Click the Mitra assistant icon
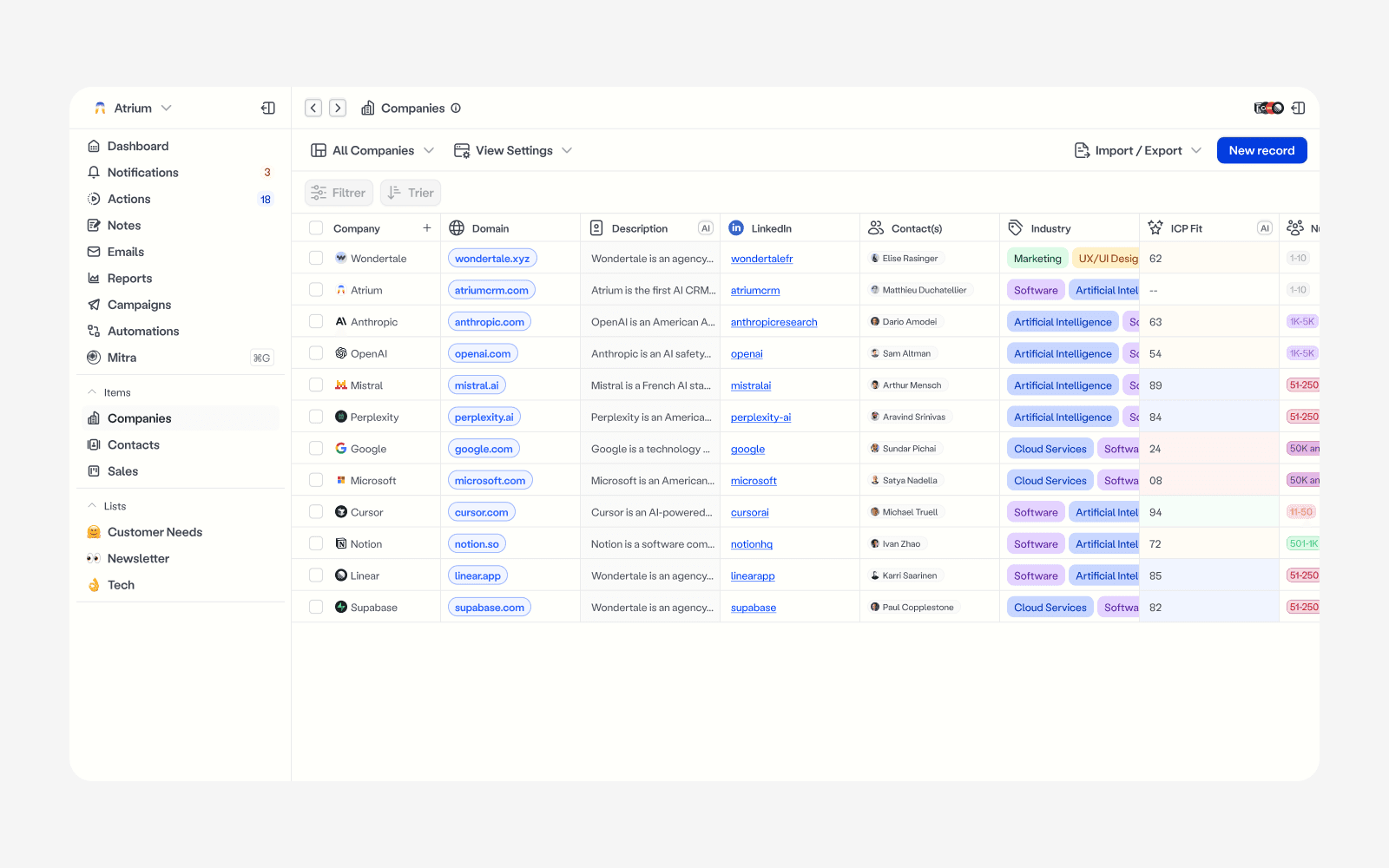The width and height of the screenshot is (1389, 868). 94,358
